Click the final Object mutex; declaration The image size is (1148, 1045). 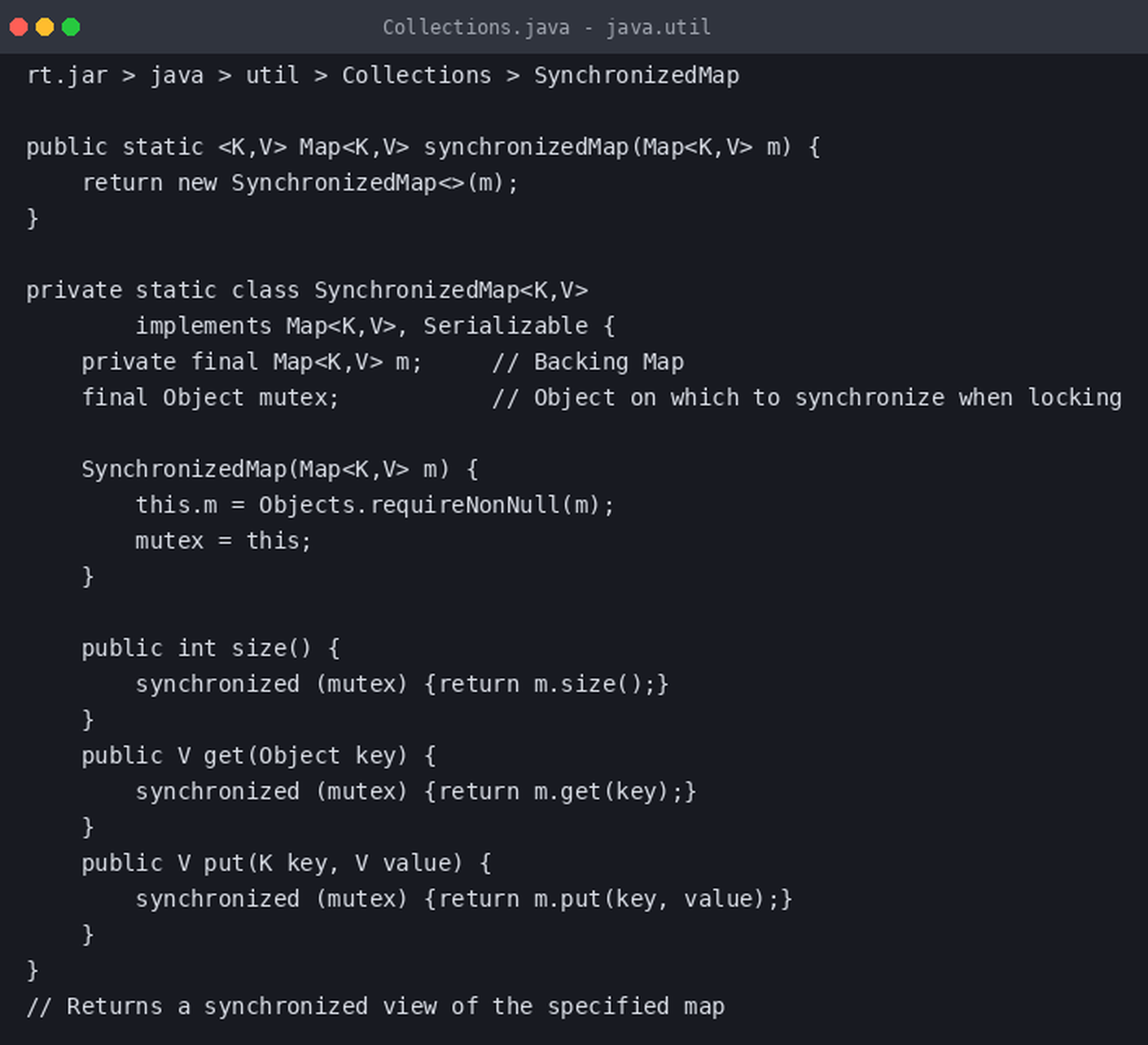[x=210, y=398]
